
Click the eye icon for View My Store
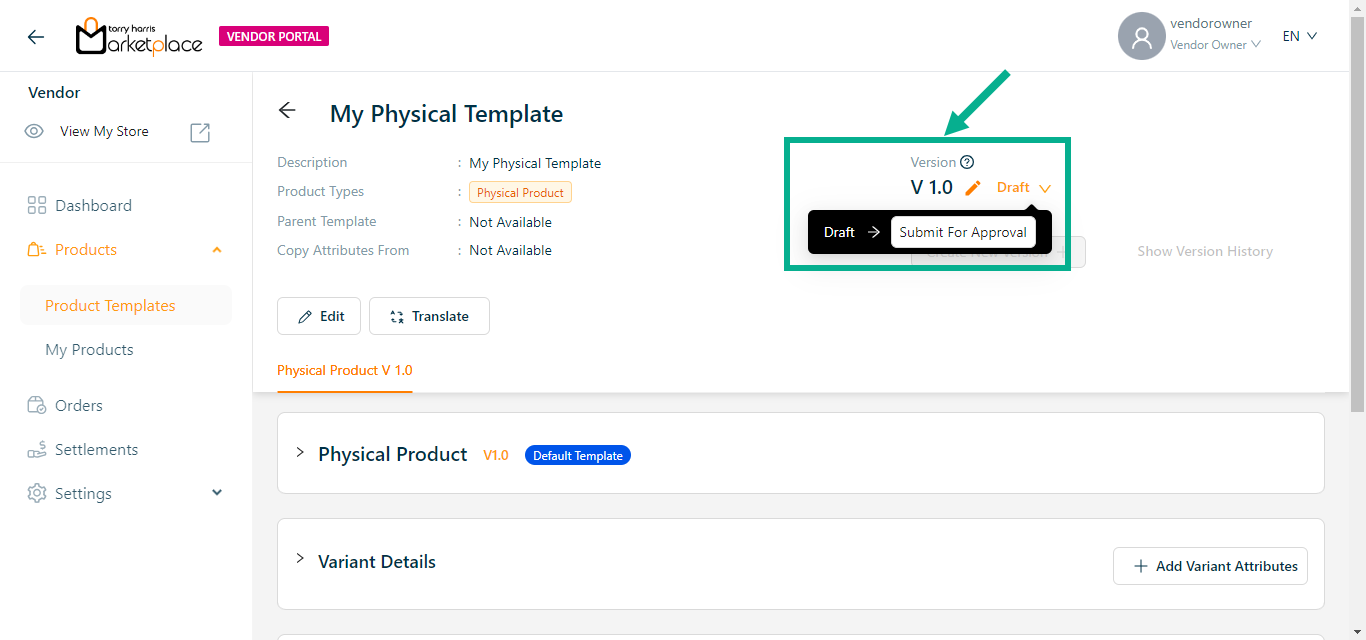tap(34, 132)
